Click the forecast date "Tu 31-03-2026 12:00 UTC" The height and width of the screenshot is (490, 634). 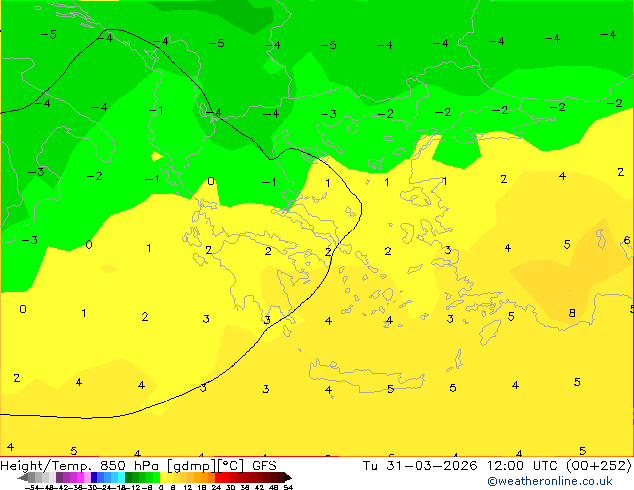(x=462, y=466)
